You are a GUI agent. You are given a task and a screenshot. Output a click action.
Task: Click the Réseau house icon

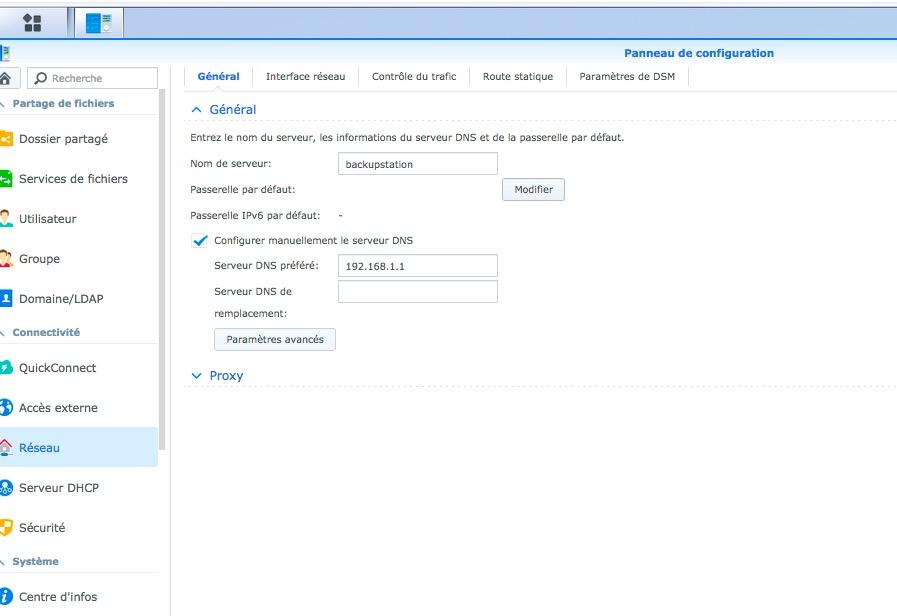pos(6,447)
